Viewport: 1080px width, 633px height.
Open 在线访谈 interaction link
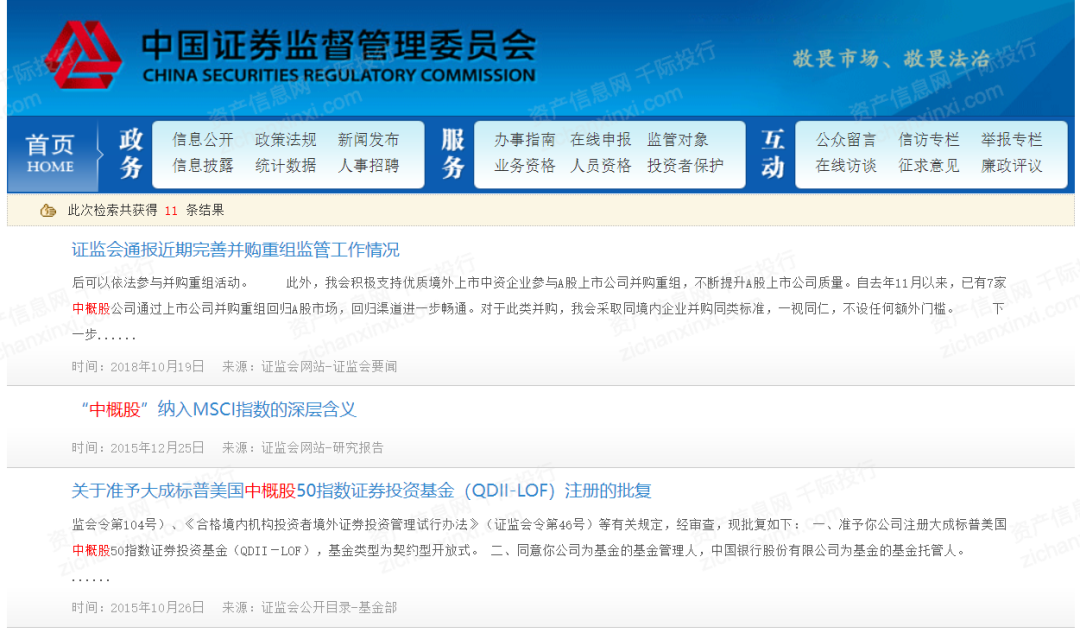pyautogui.click(x=846, y=165)
